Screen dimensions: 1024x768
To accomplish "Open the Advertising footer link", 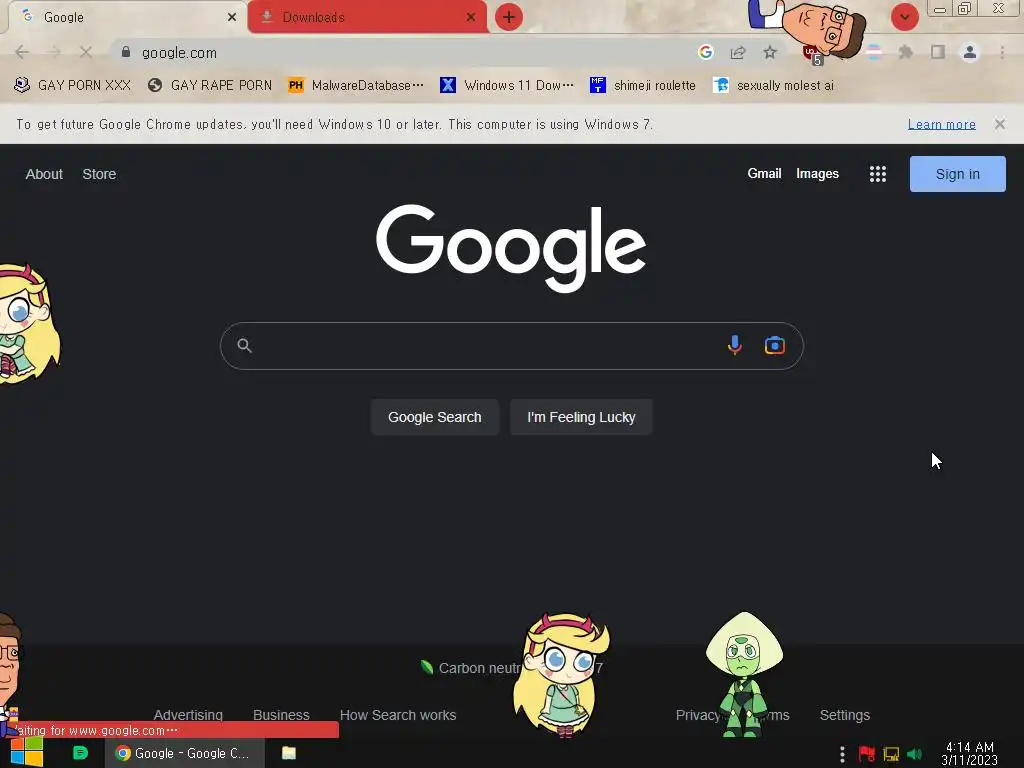I will pyautogui.click(x=188, y=715).
